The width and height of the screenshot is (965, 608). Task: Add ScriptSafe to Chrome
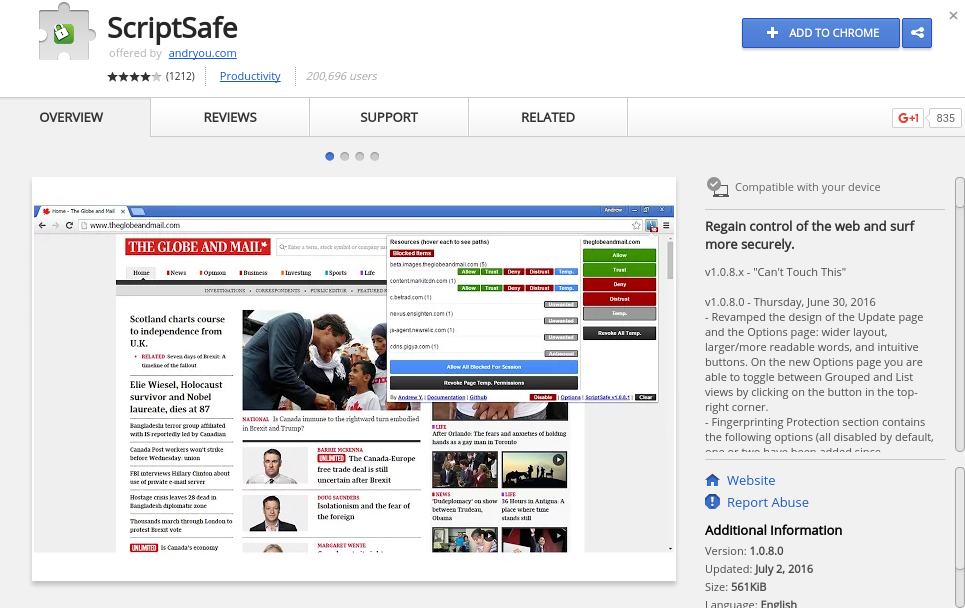point(821,33)
